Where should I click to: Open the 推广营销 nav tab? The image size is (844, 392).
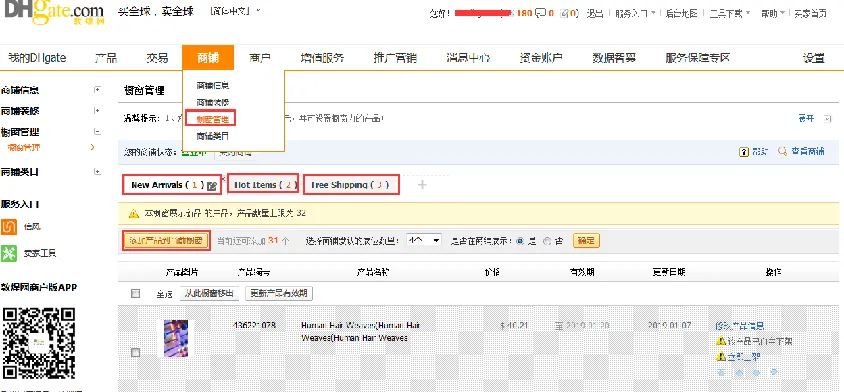(395, 58)
